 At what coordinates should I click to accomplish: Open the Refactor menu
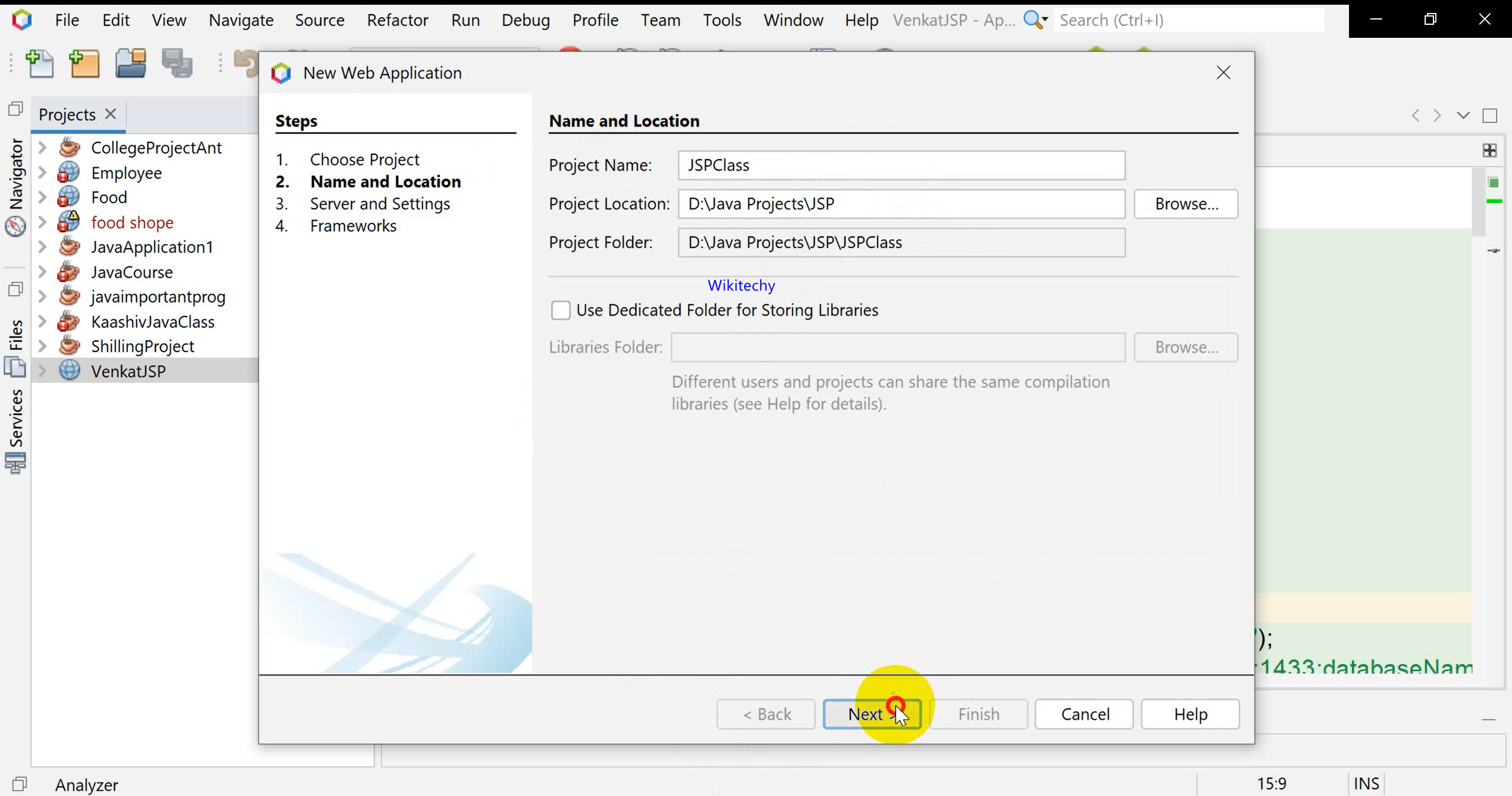pyautogui.click(x=397, y=20)
